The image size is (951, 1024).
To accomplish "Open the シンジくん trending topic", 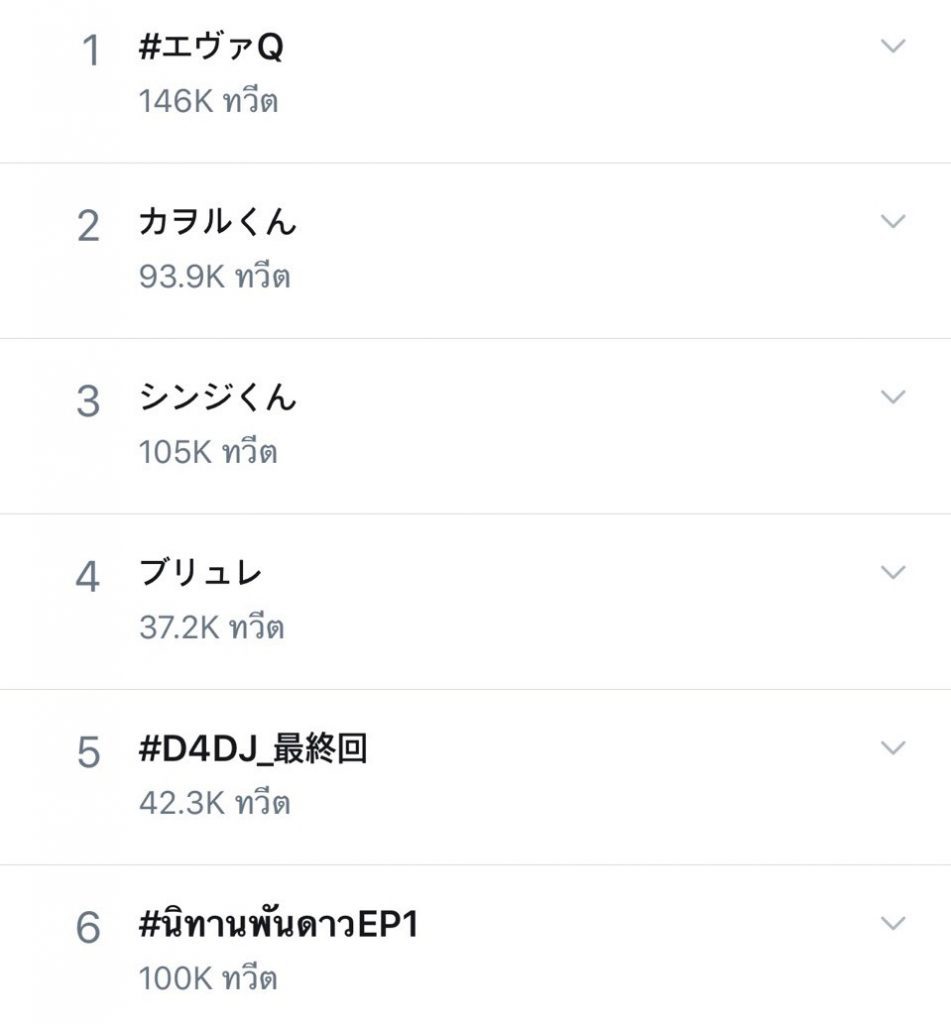I will click(x=218, y=397).
